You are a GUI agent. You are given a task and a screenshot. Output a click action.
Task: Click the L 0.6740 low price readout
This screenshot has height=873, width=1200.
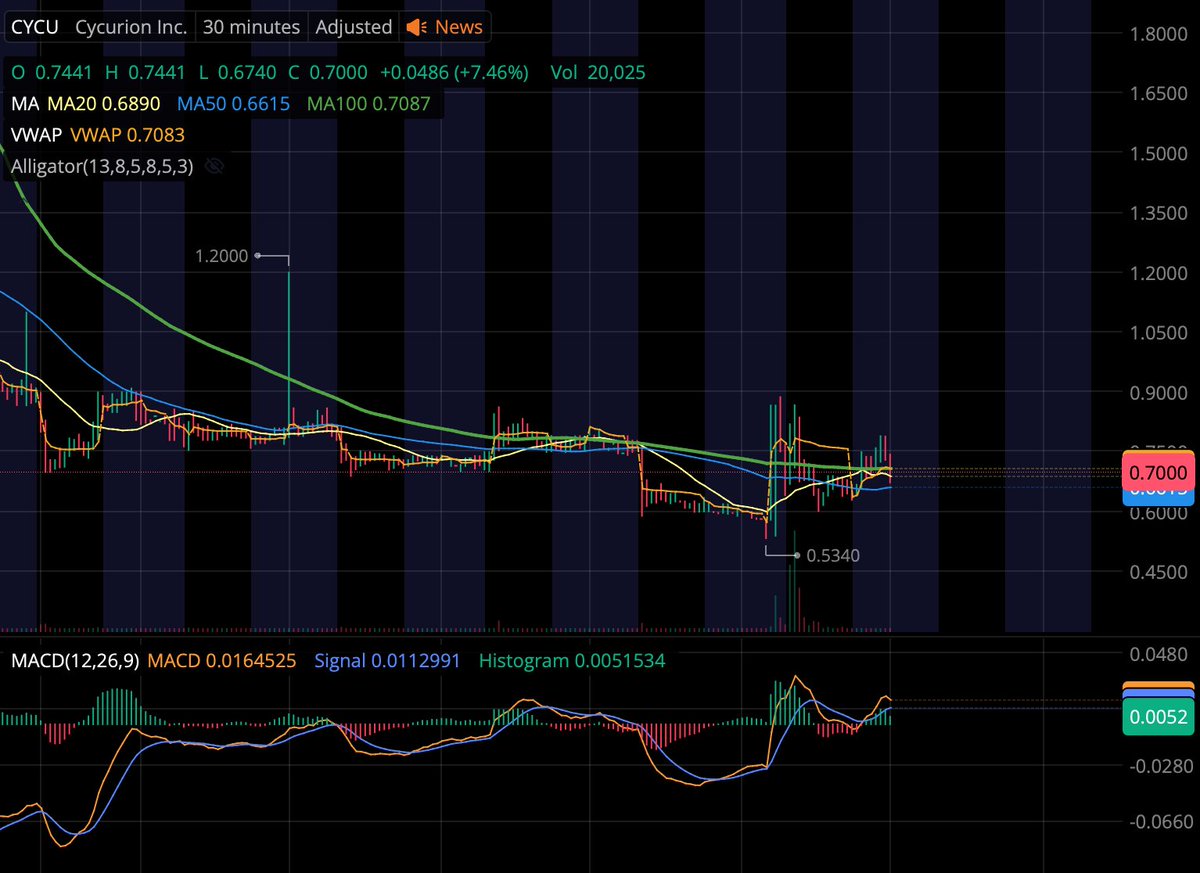[x=237, y=72]
